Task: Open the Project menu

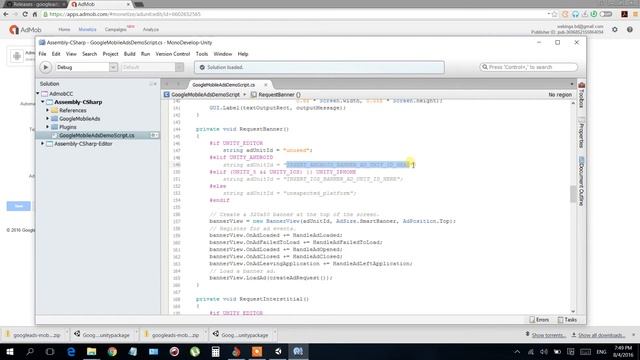Action: (110, 54)
